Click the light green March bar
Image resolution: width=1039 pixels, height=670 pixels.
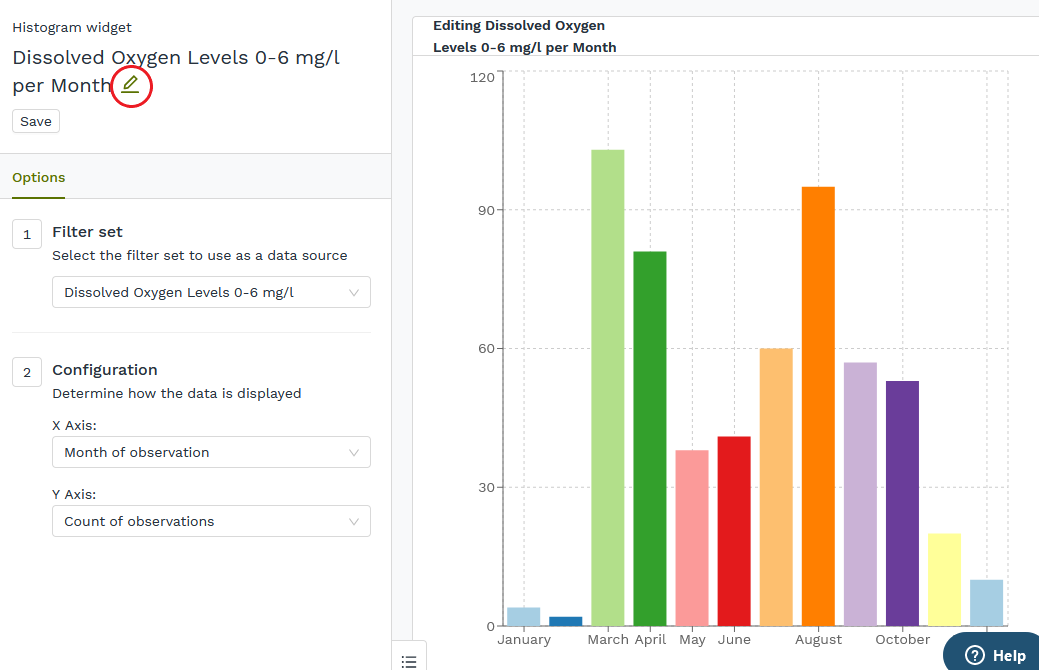[x=608, y=388]
